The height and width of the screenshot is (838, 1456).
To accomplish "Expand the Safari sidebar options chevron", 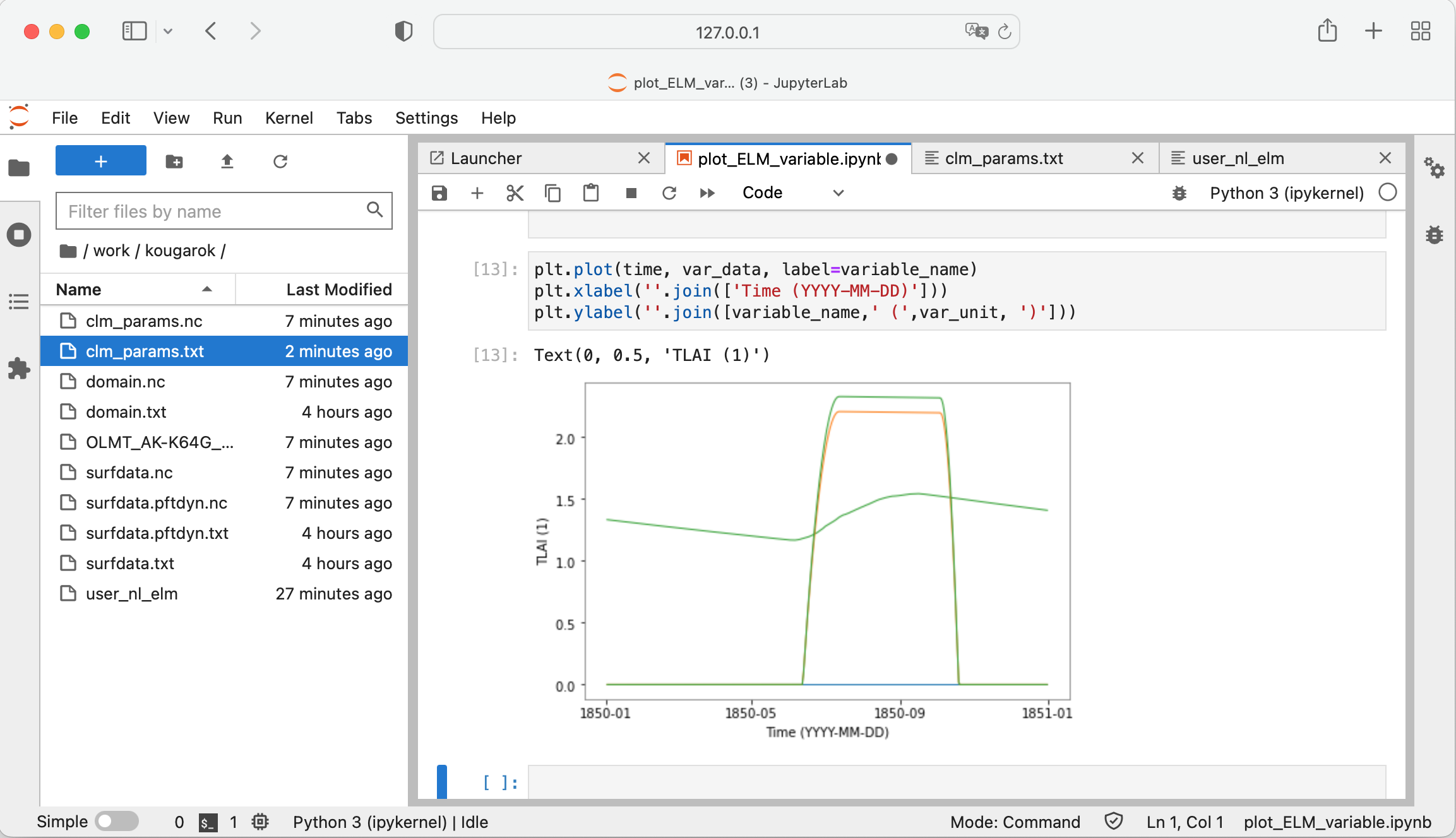I will point(168,31).
